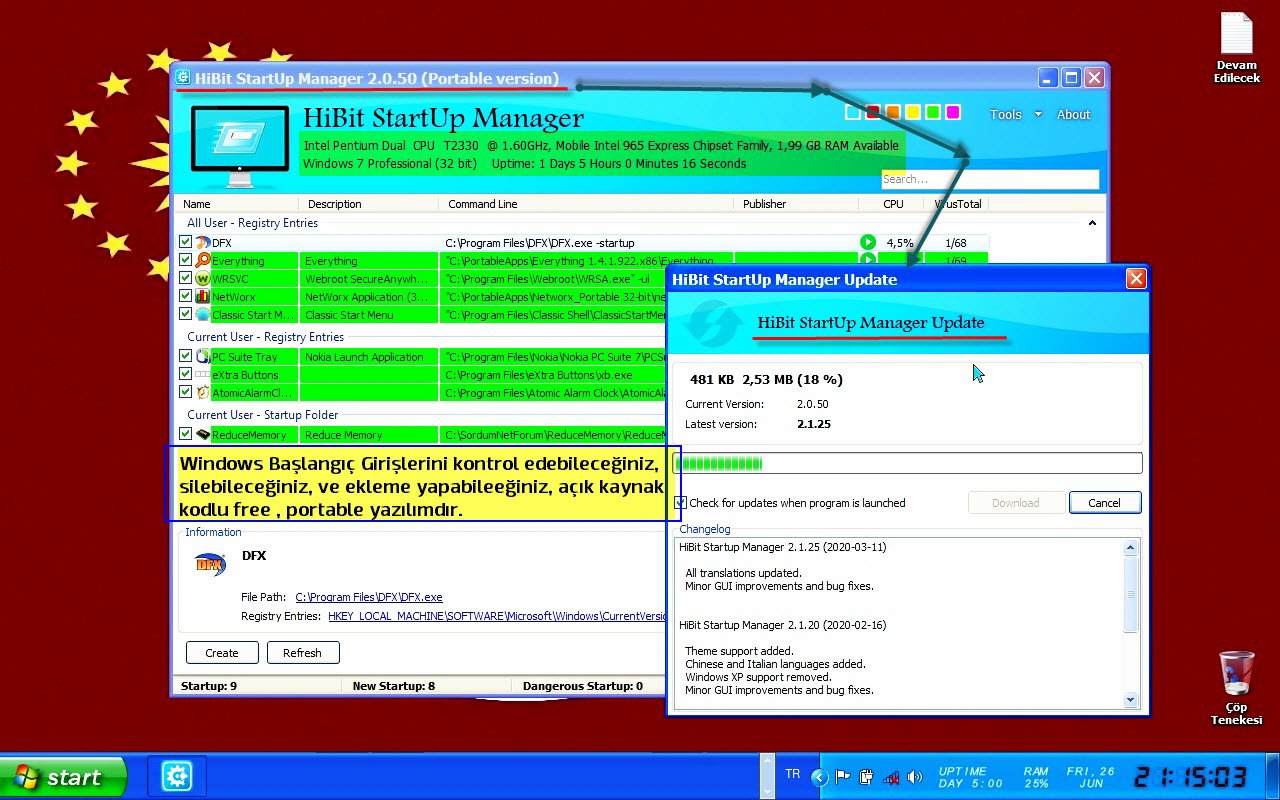Viewport: 1280px width, 800px height.
Task: Pick the yellow theme color swatch
Action: (x=913, y=113)
